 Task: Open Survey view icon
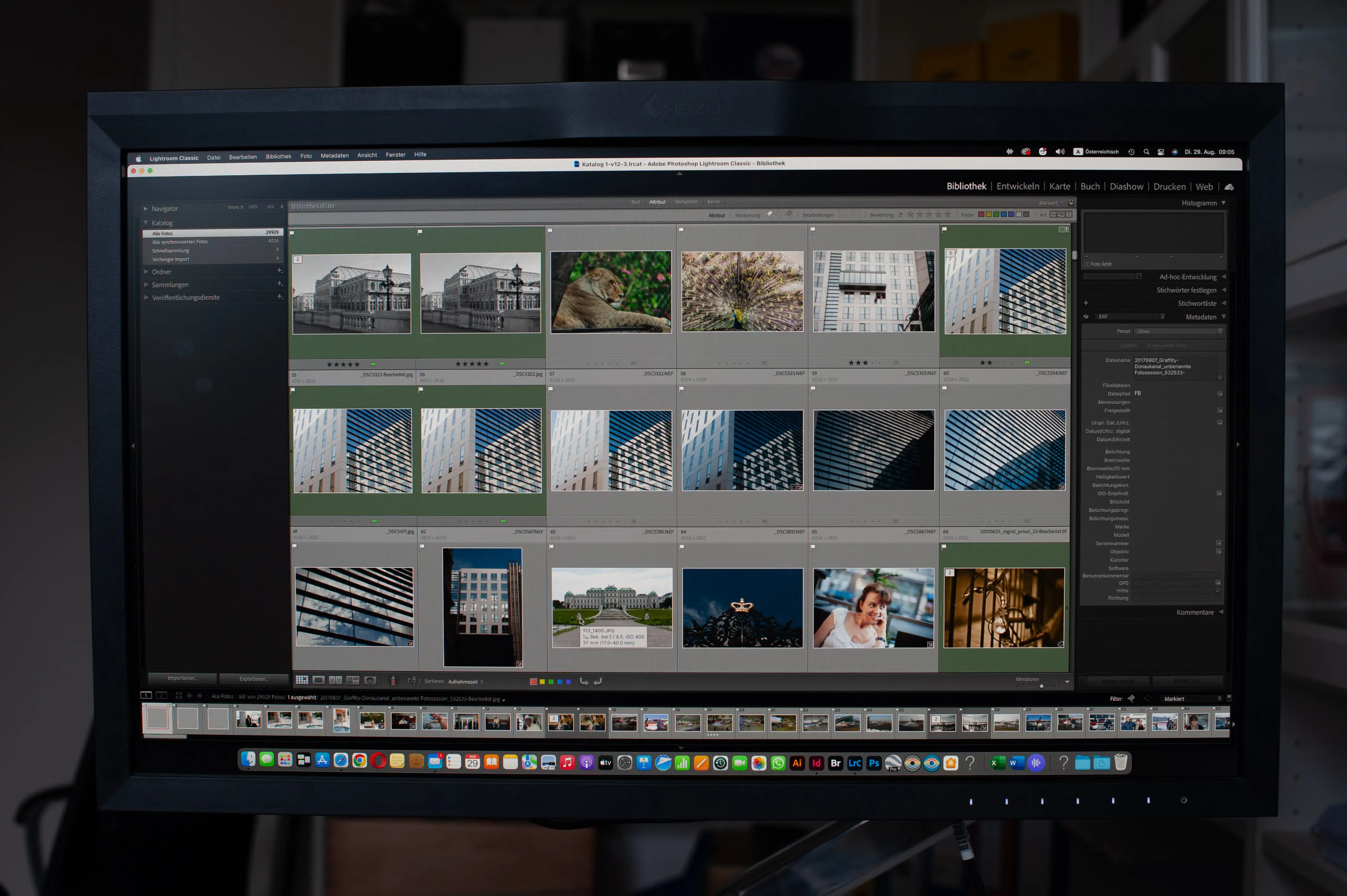[353, 680]
